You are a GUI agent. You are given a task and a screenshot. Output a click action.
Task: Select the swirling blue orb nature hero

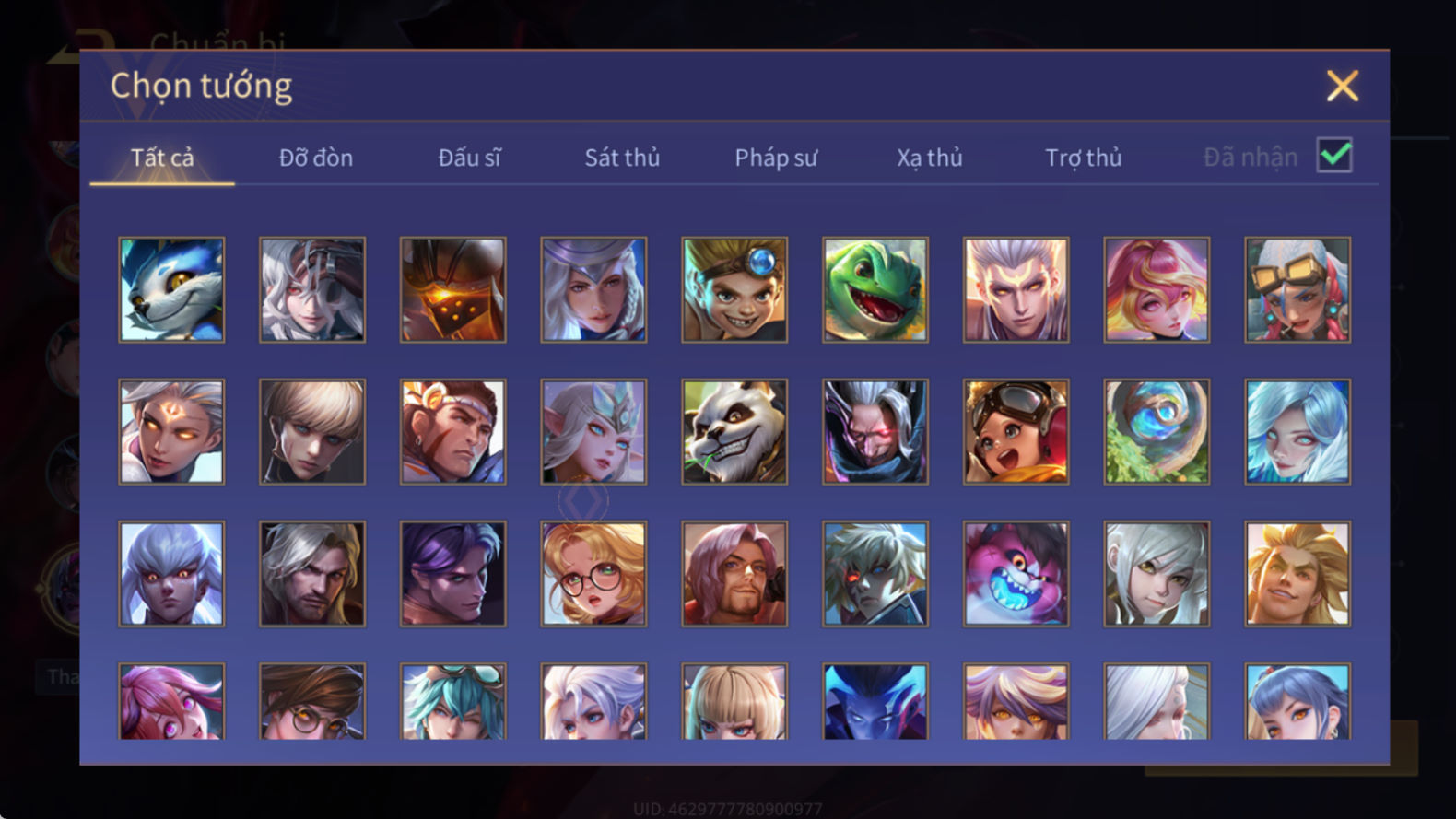pyautogui.click(x=1157, y=432)
